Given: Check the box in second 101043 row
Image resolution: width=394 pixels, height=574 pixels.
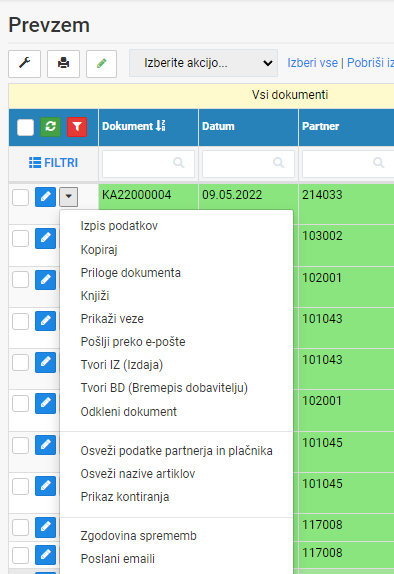Looking at the screenshot, I should coord(21,362).
